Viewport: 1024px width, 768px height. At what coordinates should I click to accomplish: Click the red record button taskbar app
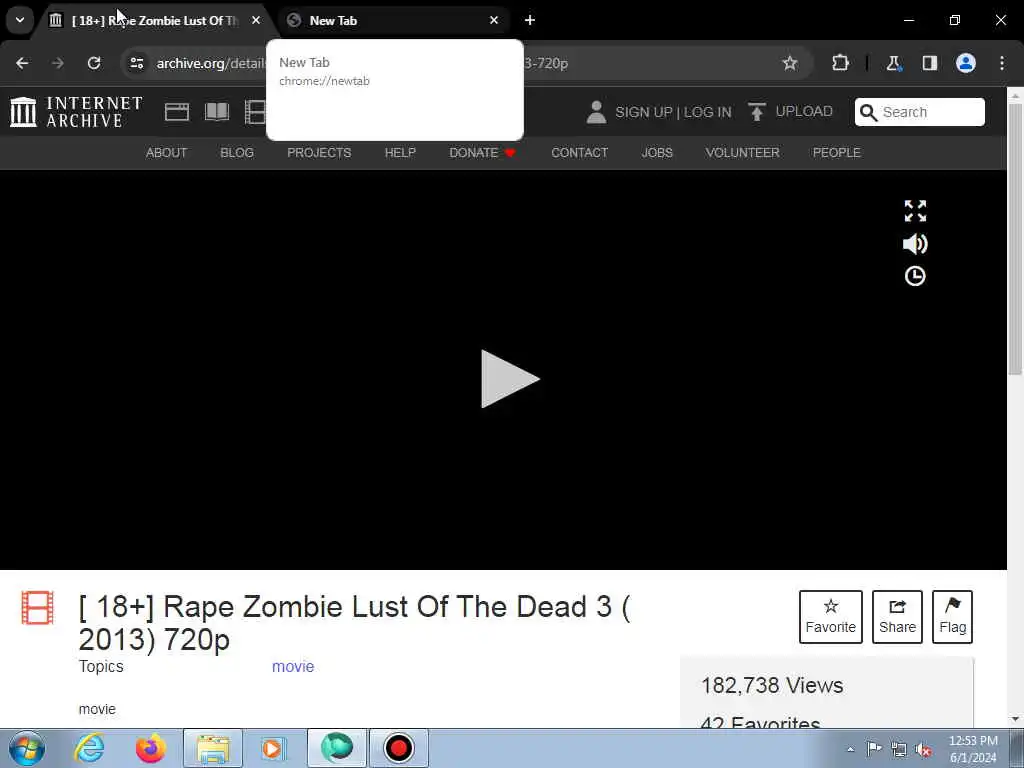pos(398,748)
